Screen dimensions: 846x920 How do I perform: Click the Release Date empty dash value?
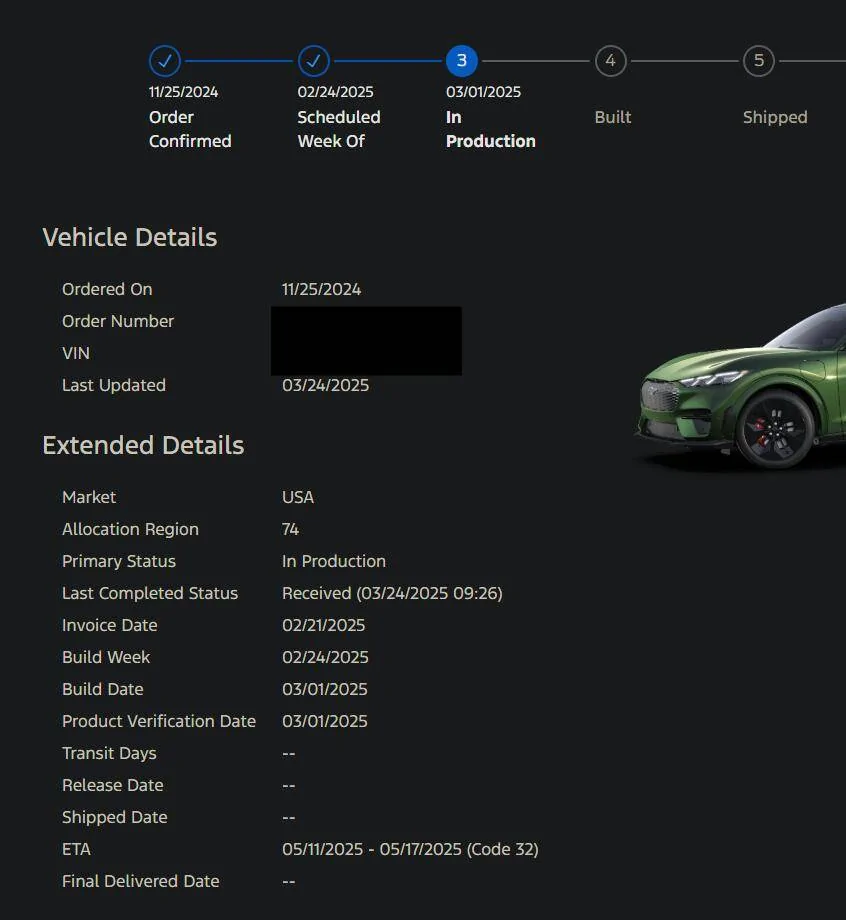(289, 786)
